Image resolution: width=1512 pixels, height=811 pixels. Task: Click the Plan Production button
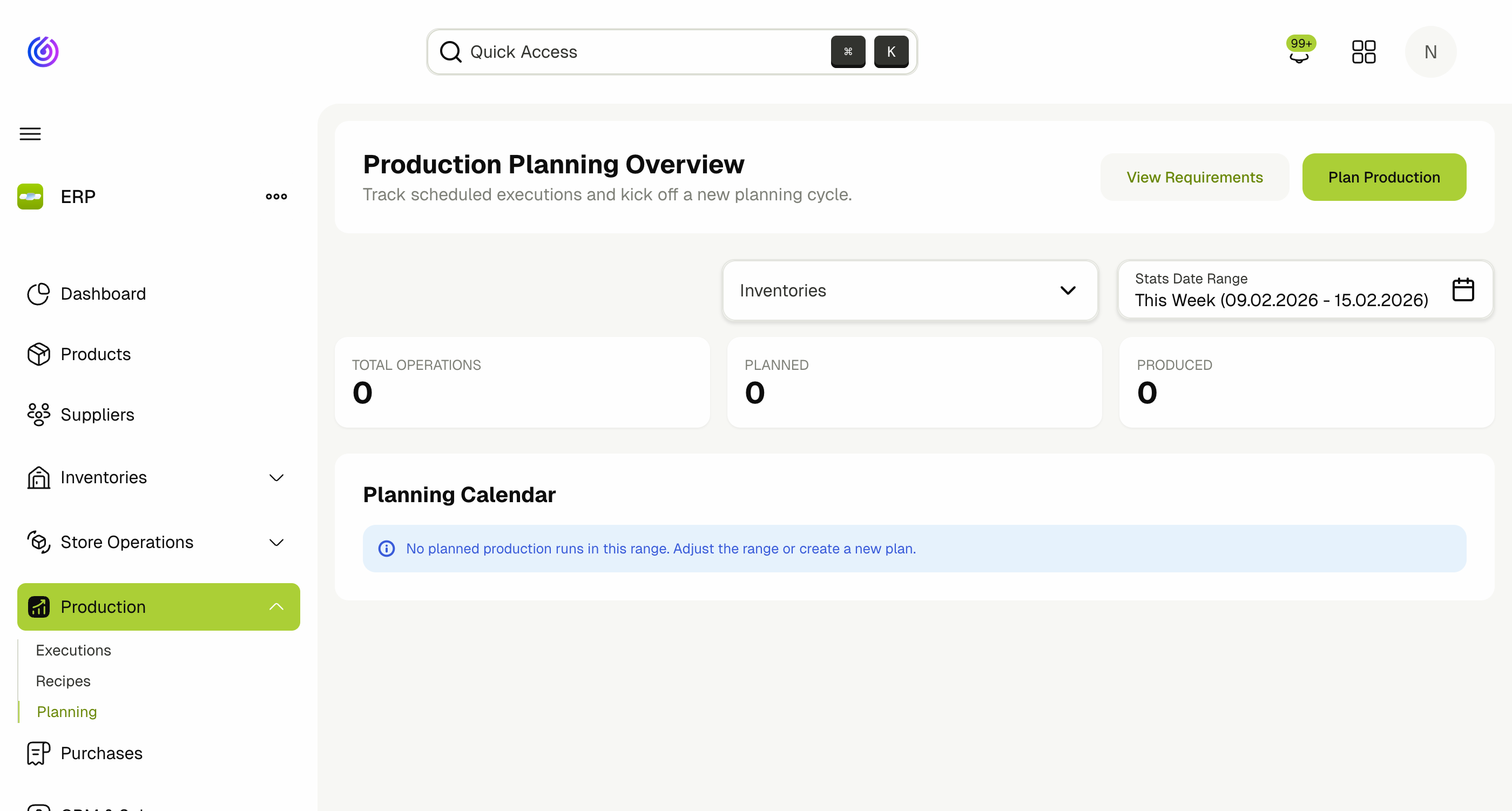point(1384,177)
